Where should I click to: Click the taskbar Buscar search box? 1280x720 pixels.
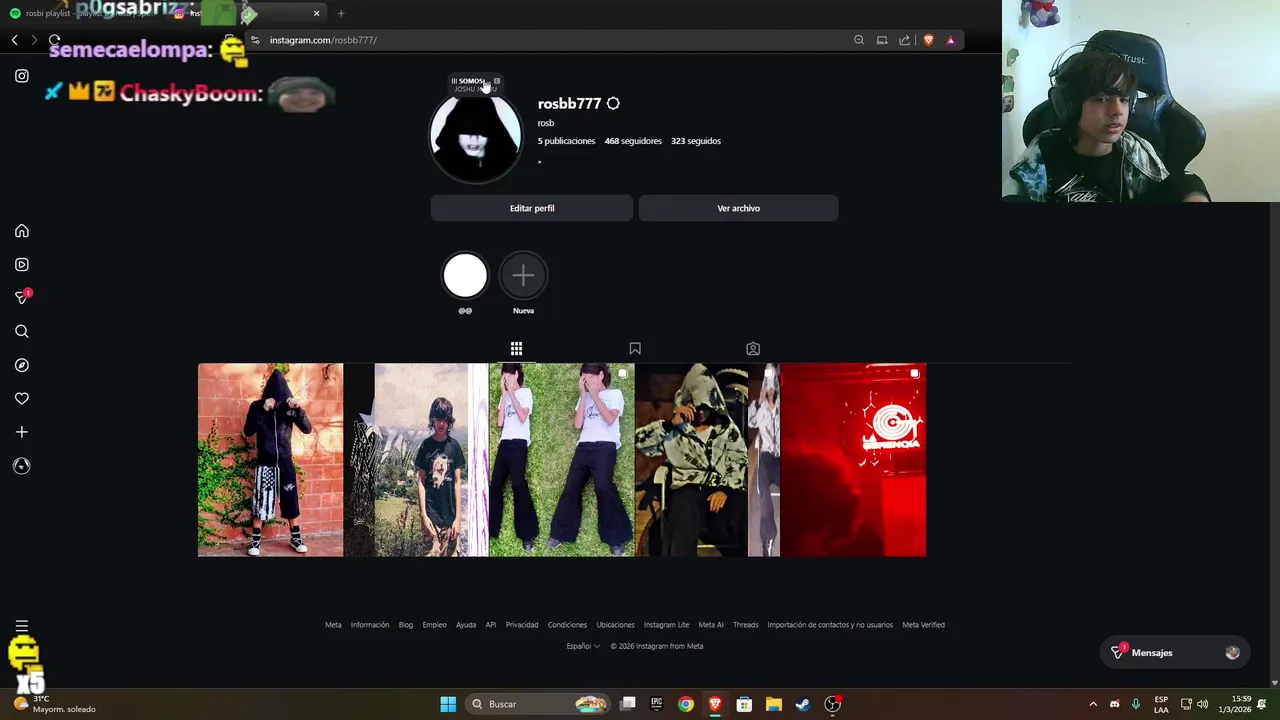point(538,704)
